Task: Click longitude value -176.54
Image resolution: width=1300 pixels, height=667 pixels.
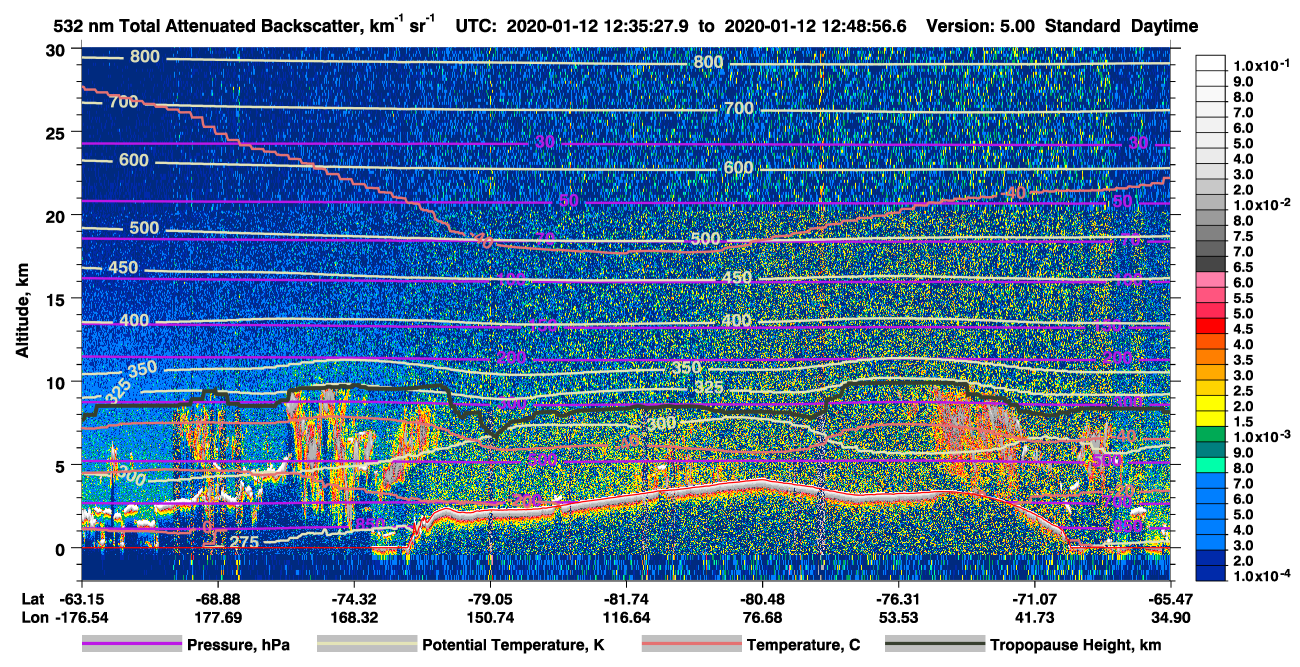Action: pyautogui.click(x=82, y=618)
